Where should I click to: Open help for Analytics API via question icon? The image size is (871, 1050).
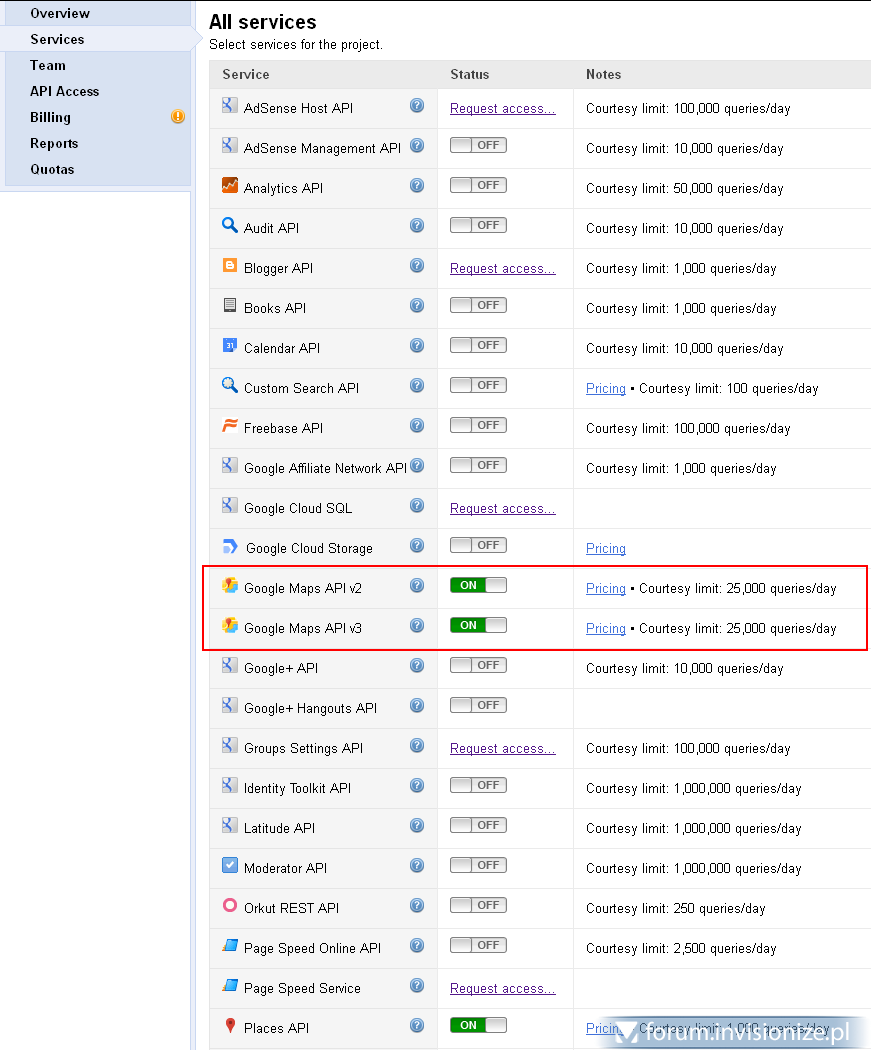[x=417, y=185]
